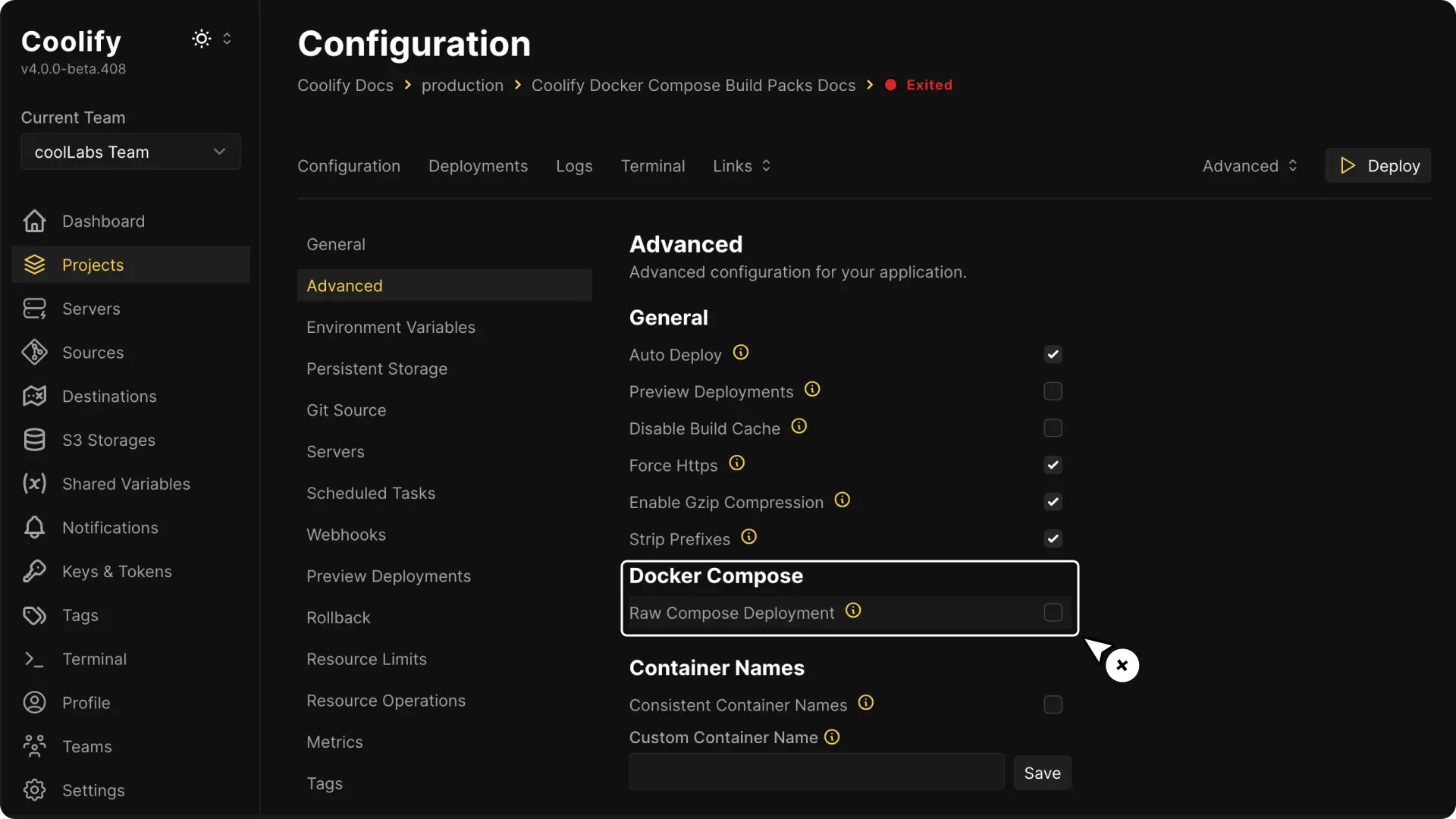Enable Consistent Container Names checkbox
The width and height of the screenshot is (1456, 819).
point(1053,704)
